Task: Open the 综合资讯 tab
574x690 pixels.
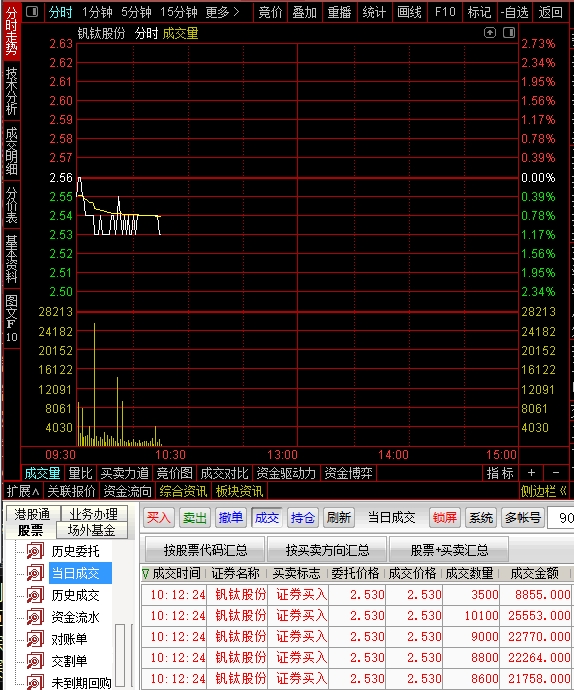Action: [x=183, y=491]
